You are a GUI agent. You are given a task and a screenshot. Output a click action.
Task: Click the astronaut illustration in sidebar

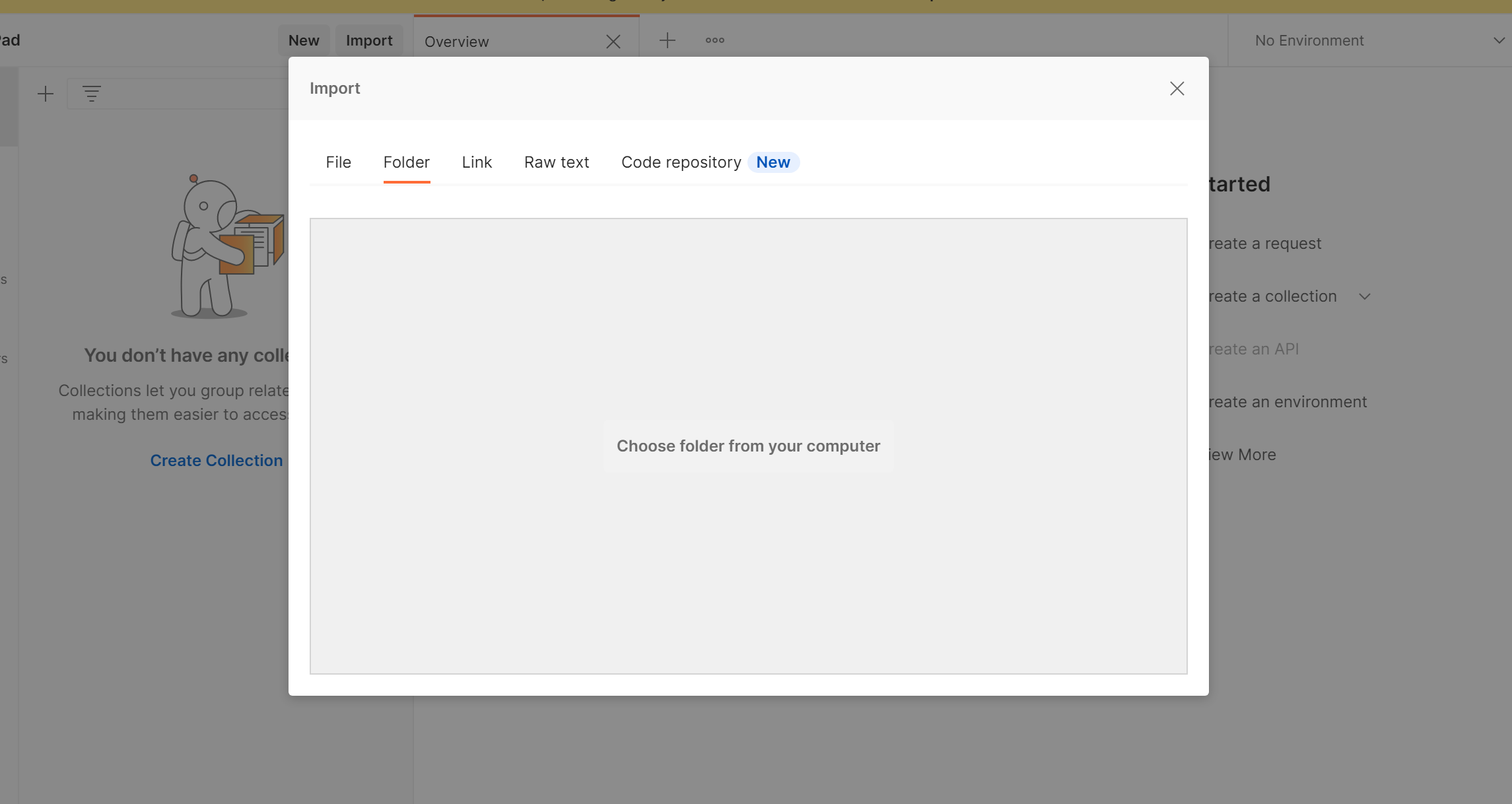click(227, 246)
